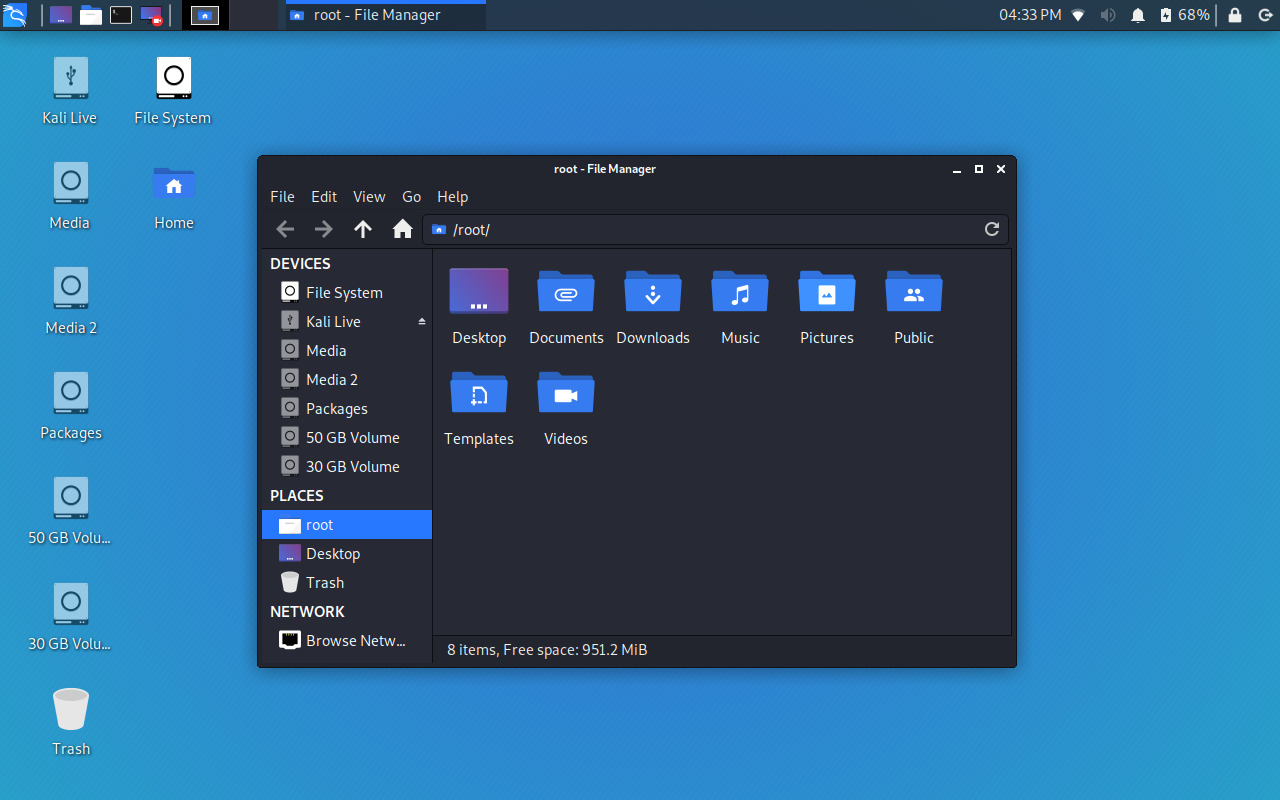Open the notifications bell in the tray
The width and height of the screenshot is (1280, 800).
[x=1138, y=15]
